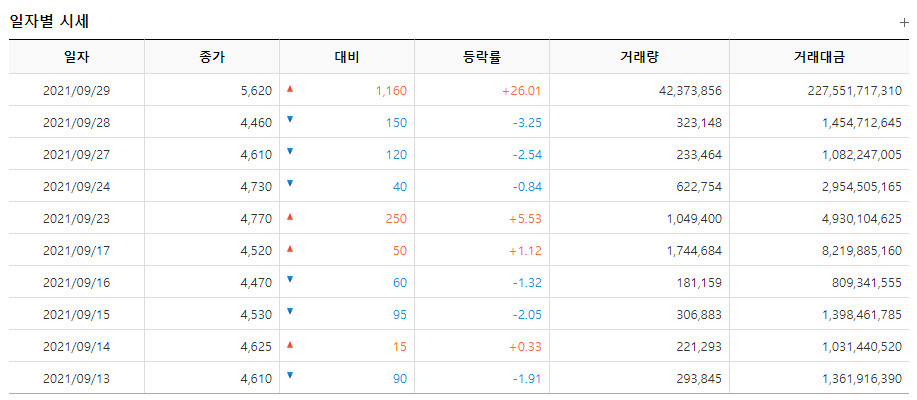Select date cell 2021/09/24
This screenshot has height=400, width=917.
pyautogui.click(x=77, y=187)
